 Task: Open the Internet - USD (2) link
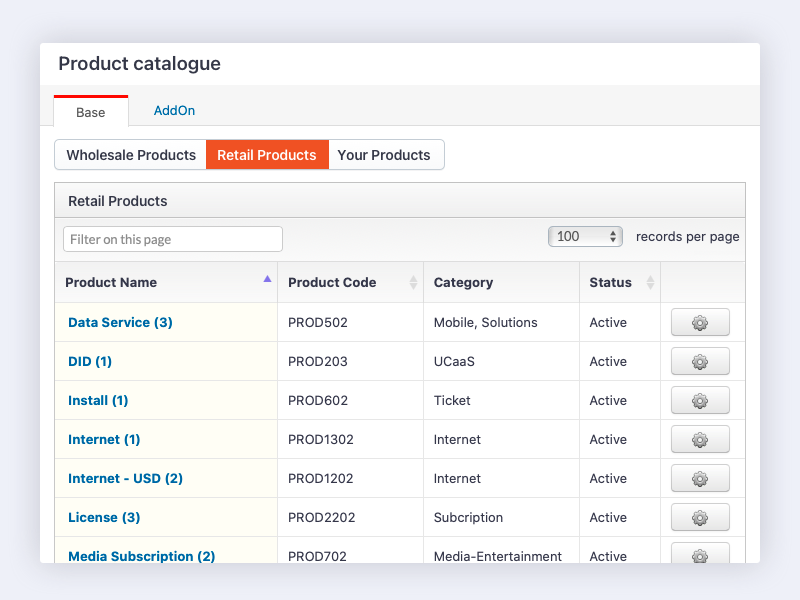point(126,479)
